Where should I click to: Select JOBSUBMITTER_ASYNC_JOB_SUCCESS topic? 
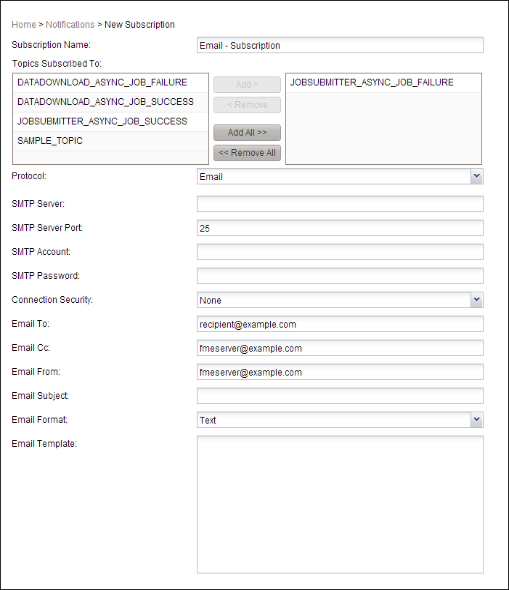tap(110, 122)
